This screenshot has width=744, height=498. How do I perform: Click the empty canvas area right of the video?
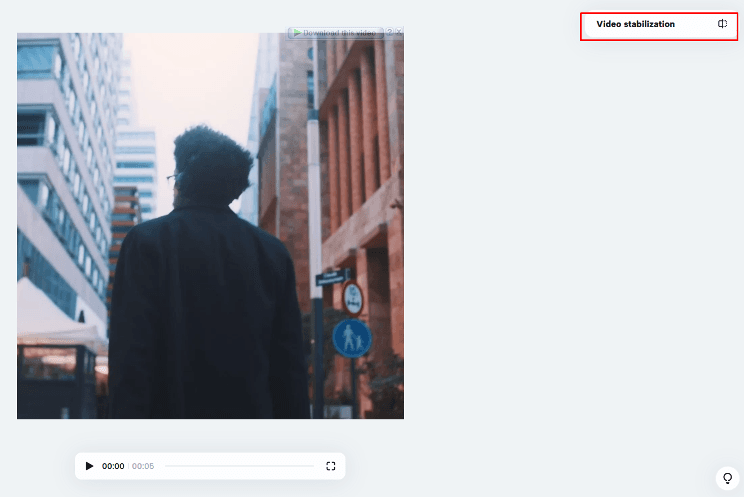(x=570, y=250)
